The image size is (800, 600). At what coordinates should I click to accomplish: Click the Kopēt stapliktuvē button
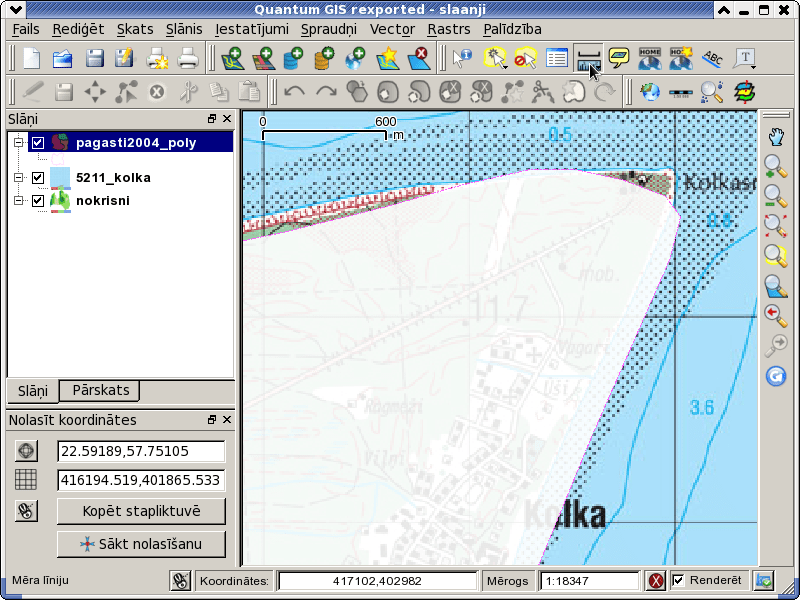coord(141,511)
